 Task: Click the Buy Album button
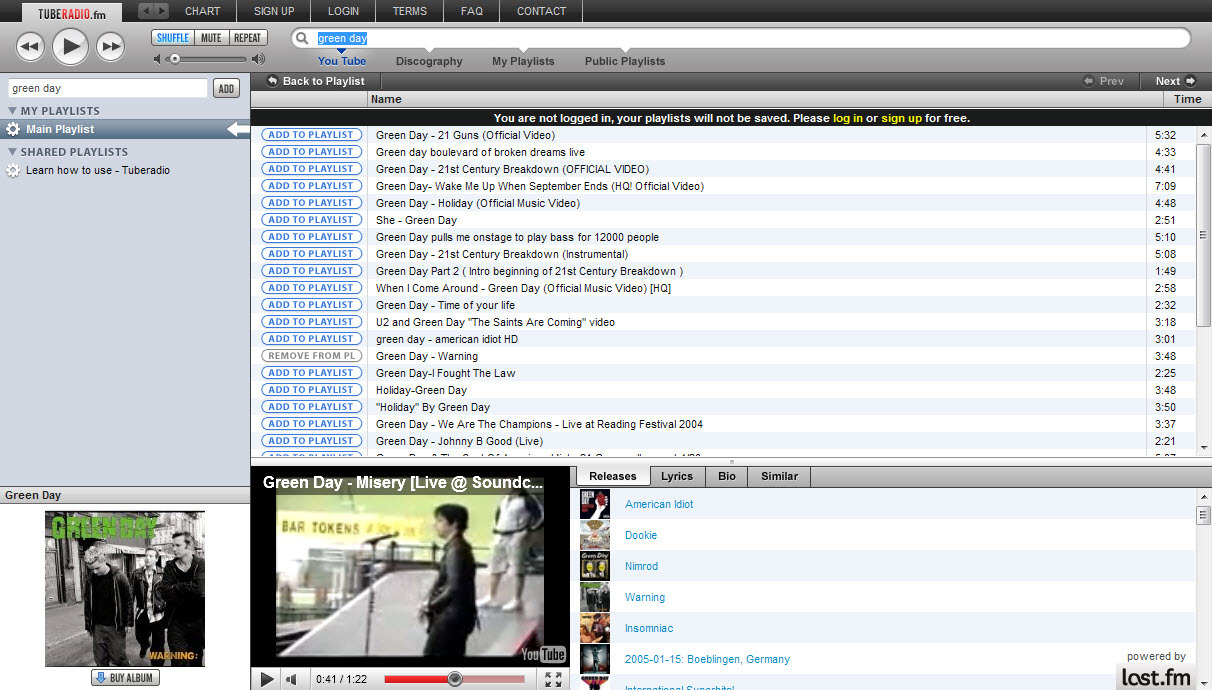pyautogui.click(x=125, y=678)
